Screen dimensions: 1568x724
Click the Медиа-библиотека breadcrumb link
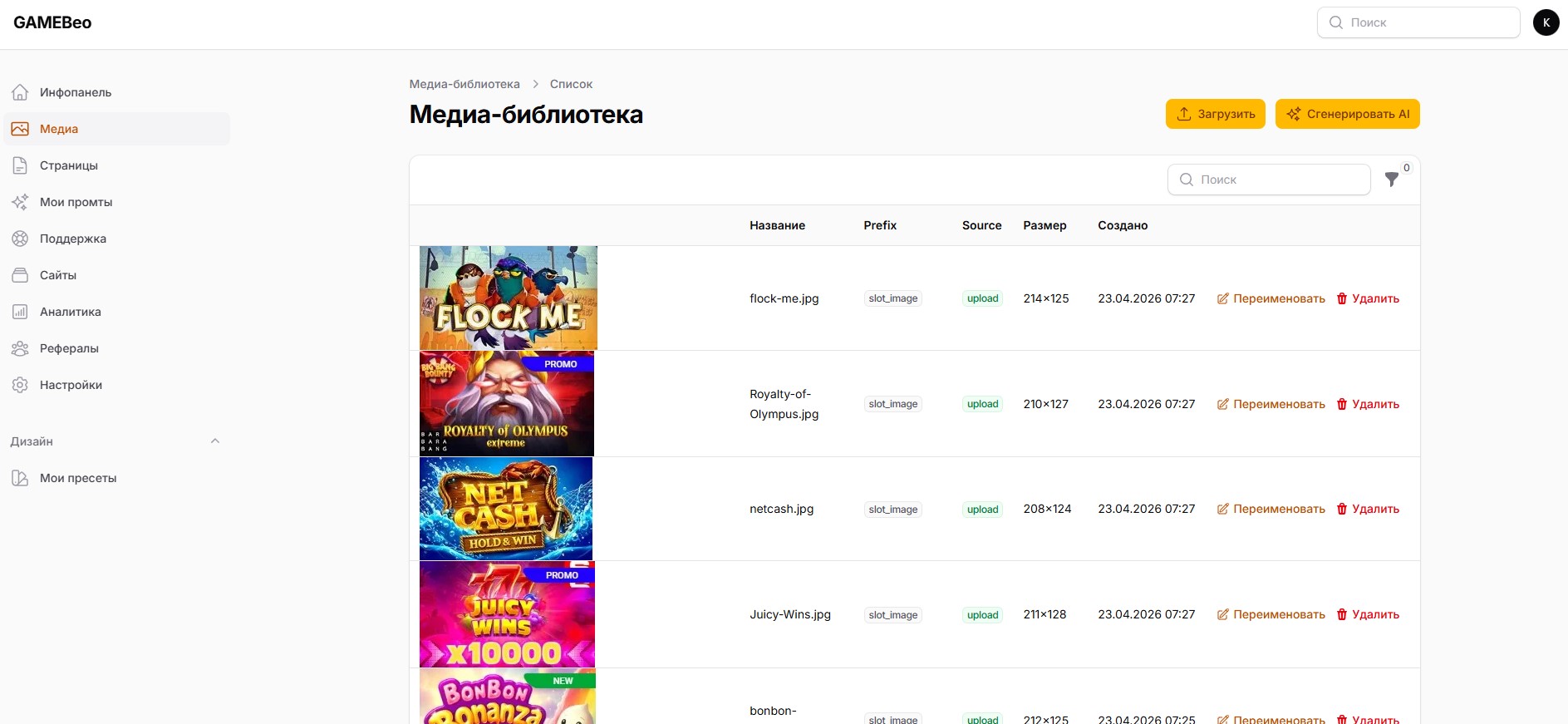coord(465,84)
